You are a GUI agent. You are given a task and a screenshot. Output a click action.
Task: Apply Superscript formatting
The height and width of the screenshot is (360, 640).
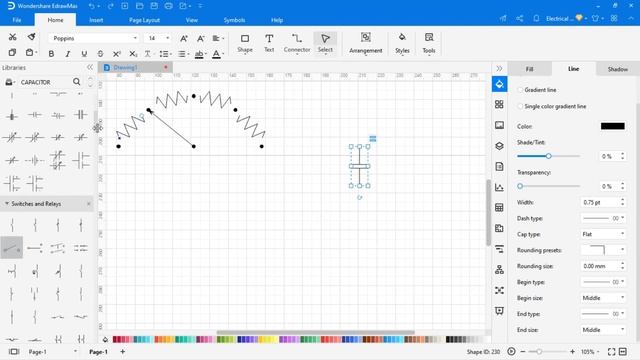click(x=117, y=53)
